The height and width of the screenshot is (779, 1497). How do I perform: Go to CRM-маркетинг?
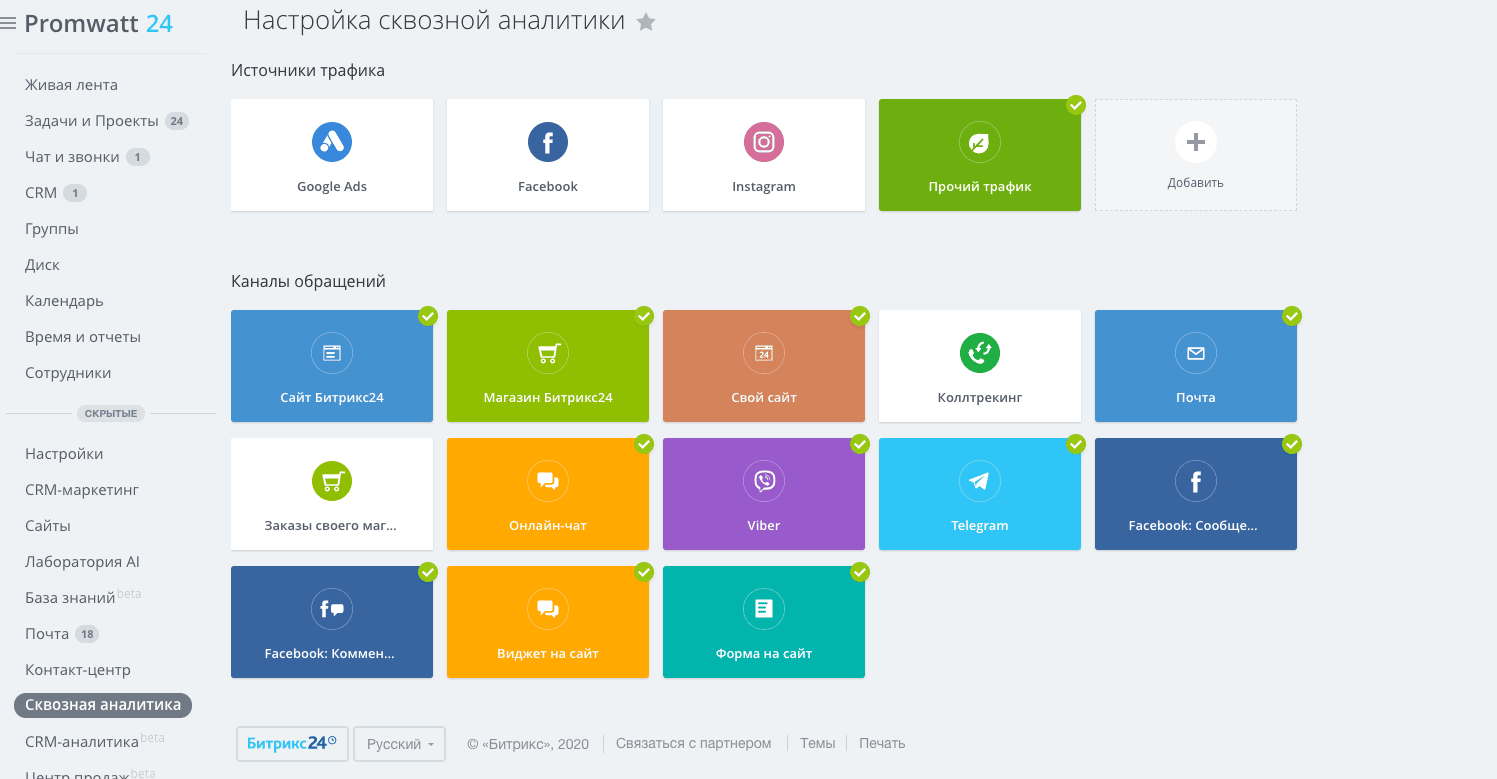(x=82, y=490)
